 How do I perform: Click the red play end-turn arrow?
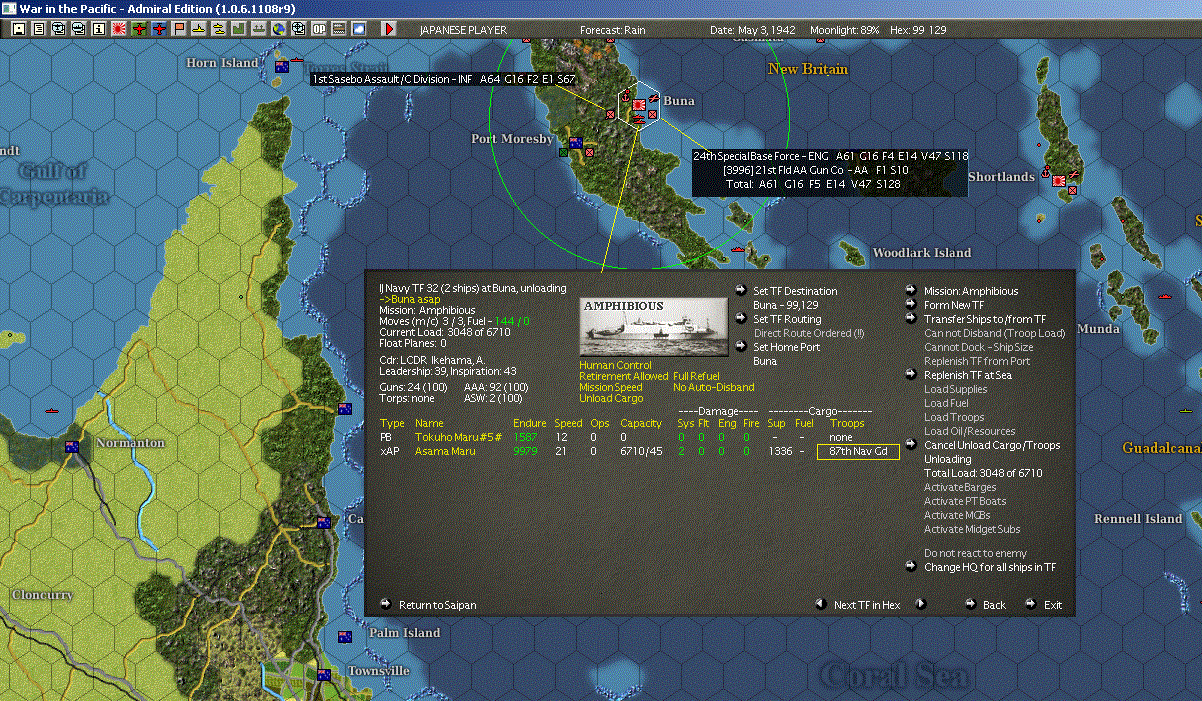click(389, 29)
